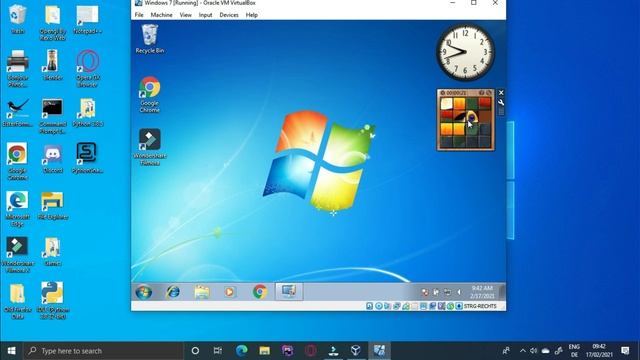The height and width of the screenshot is (360, 640).
Task: Open Opera GX from the host taskbar
Action: [310, 351]
